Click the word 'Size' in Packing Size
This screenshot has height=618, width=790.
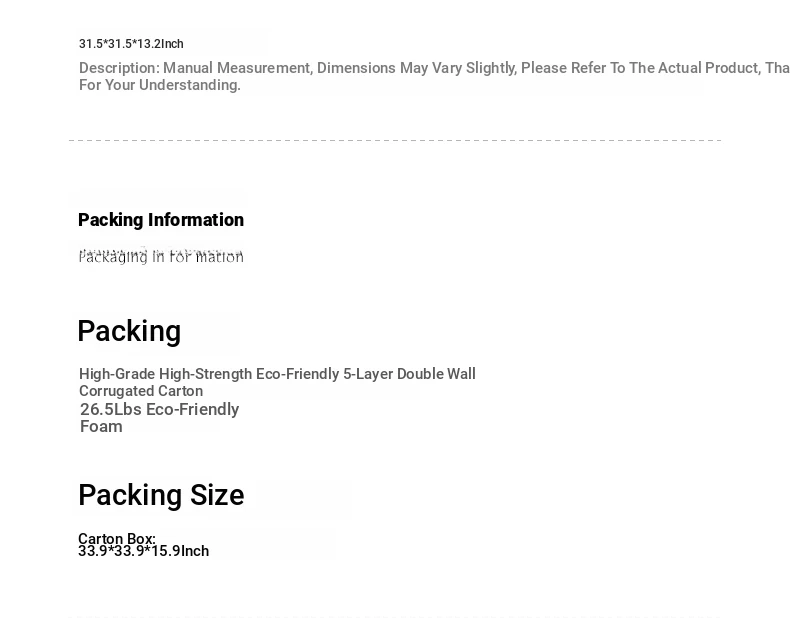pyautogui.click(x=217, y=495)
